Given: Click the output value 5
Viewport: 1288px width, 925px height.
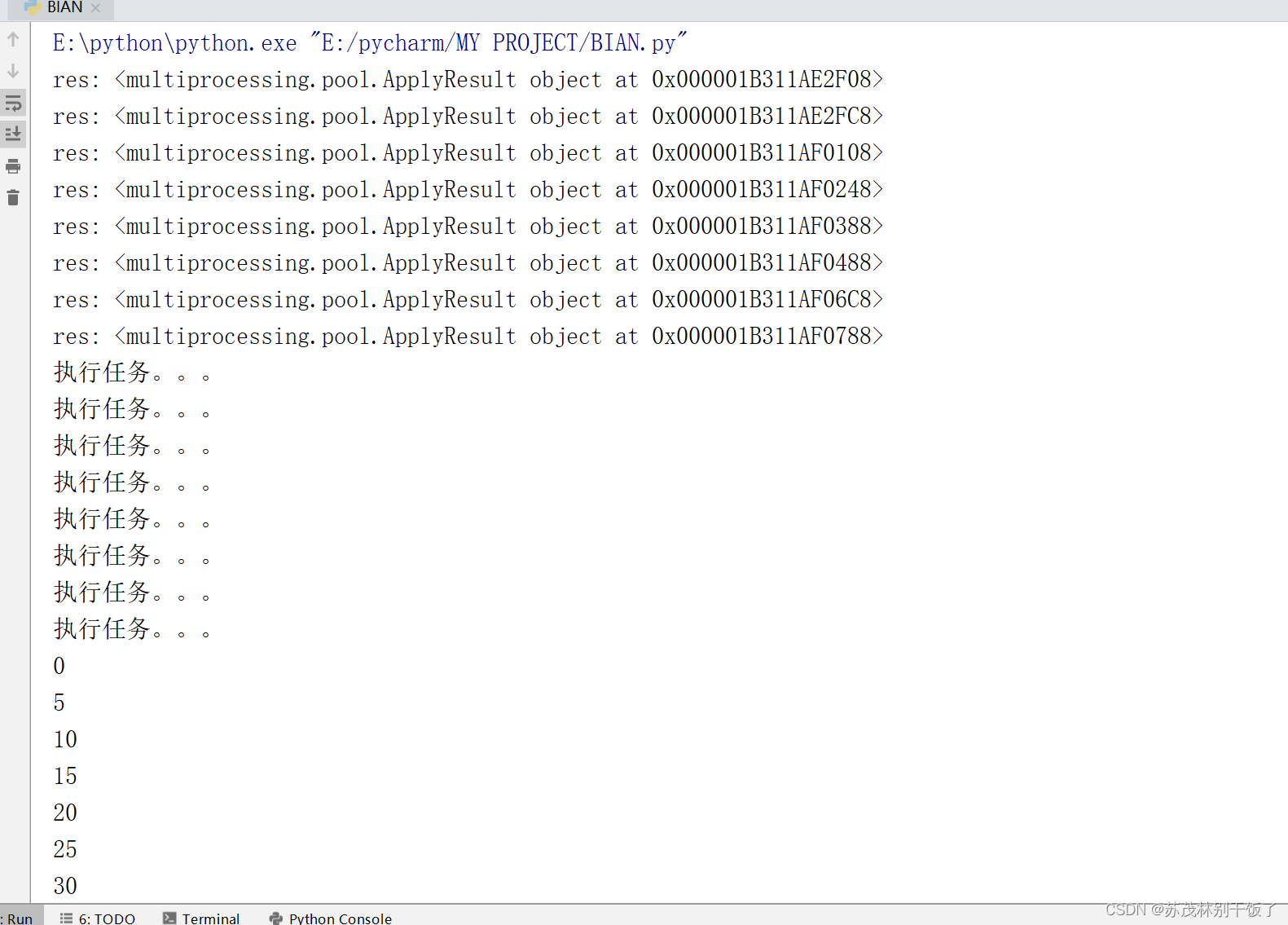Looking at the screenshot, I should (x=59, y=703).
